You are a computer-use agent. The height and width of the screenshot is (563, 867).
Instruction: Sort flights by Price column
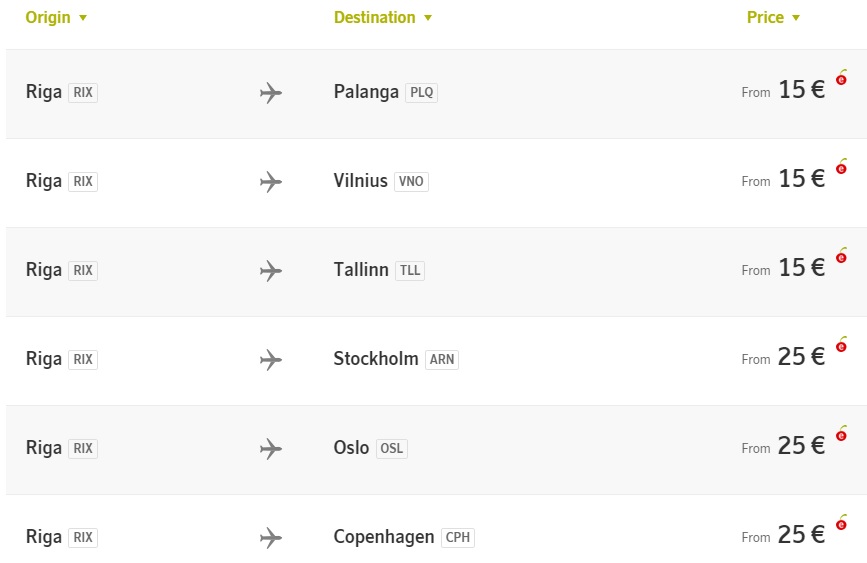(773, 17)
